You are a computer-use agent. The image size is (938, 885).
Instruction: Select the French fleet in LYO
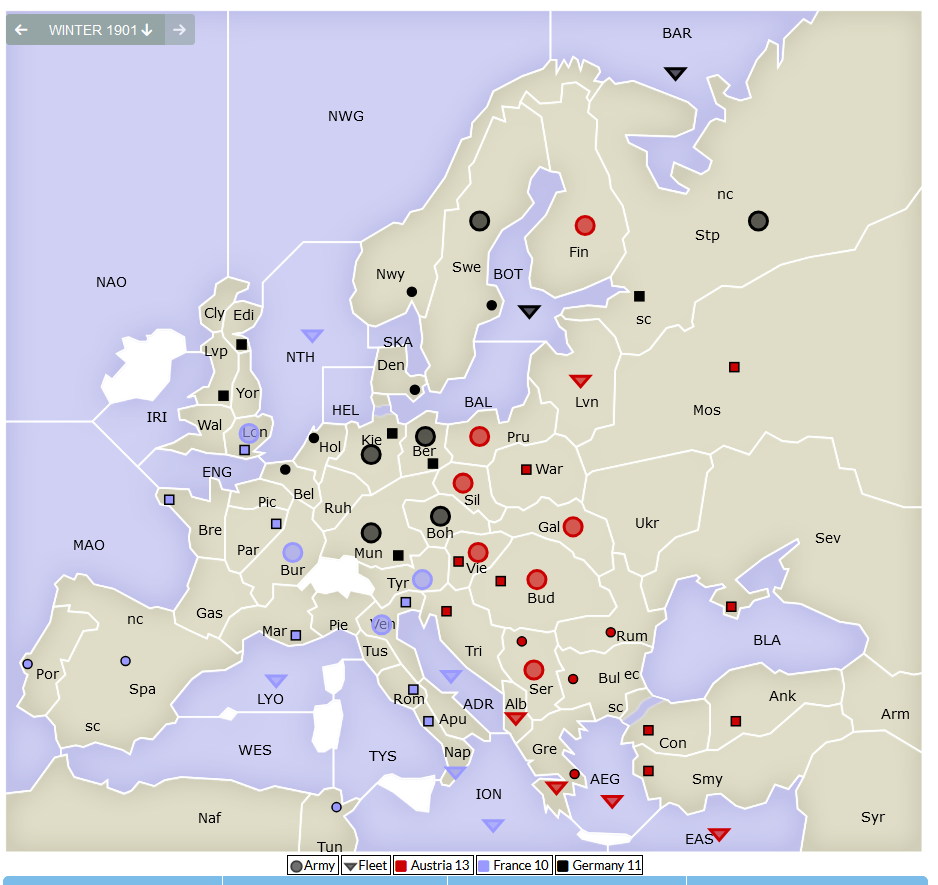pyautogui.click(x=276, y=680)
